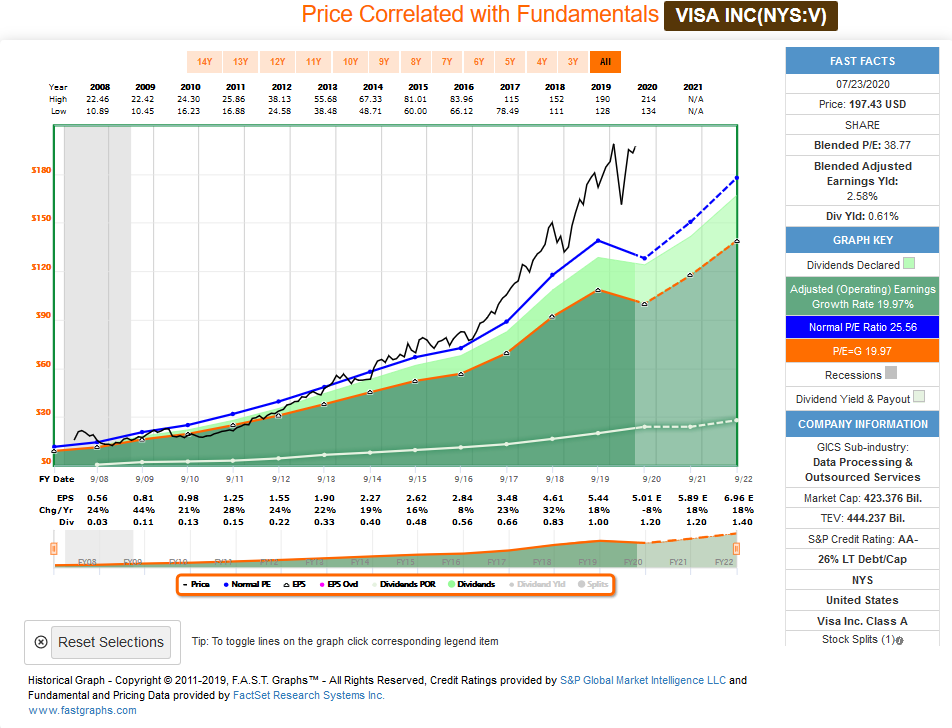Click the Dividends Declared green swatch
Screen dimensions: 952x728
(x=909, y=264)
